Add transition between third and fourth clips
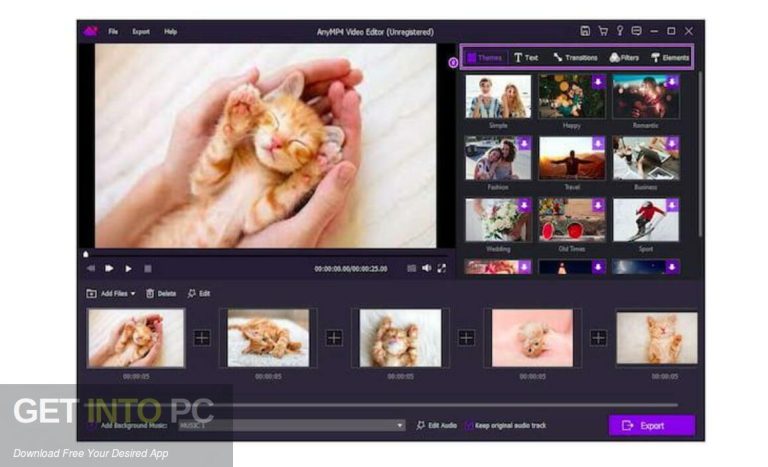This screenshot has height=467, width=768. [466, 338]
